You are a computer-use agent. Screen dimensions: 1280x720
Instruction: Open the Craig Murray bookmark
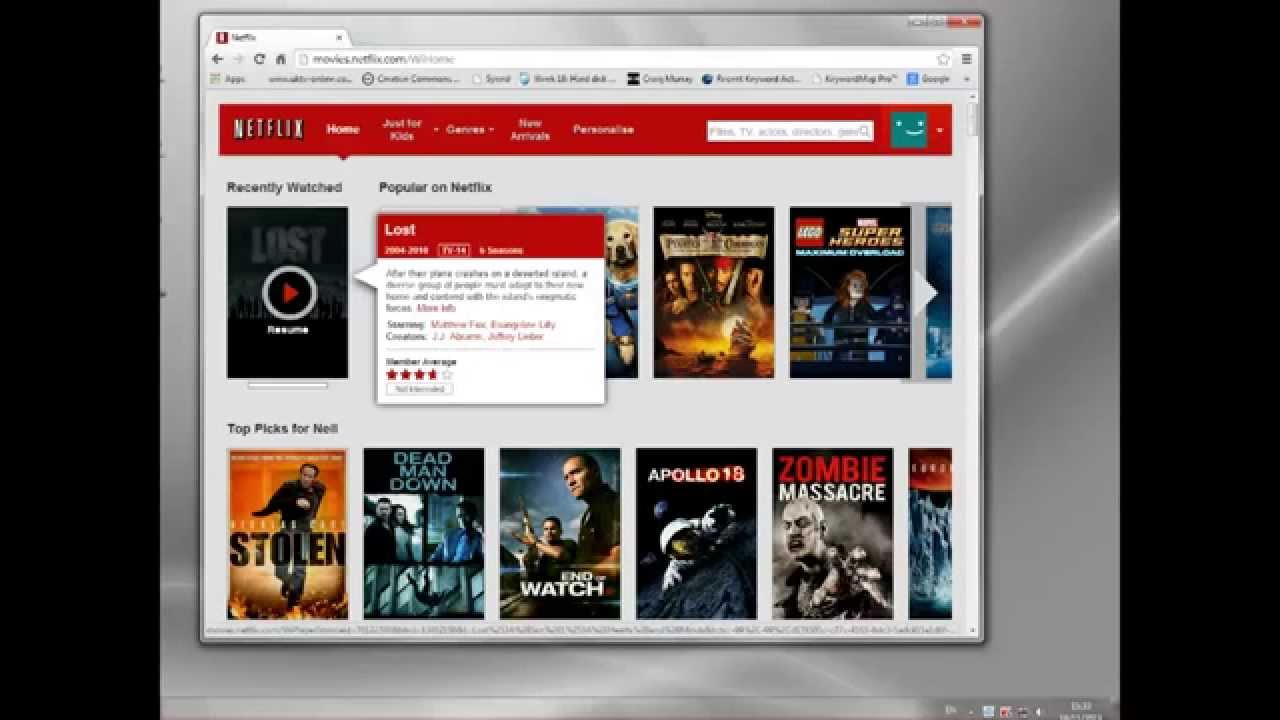coord(660,78)
